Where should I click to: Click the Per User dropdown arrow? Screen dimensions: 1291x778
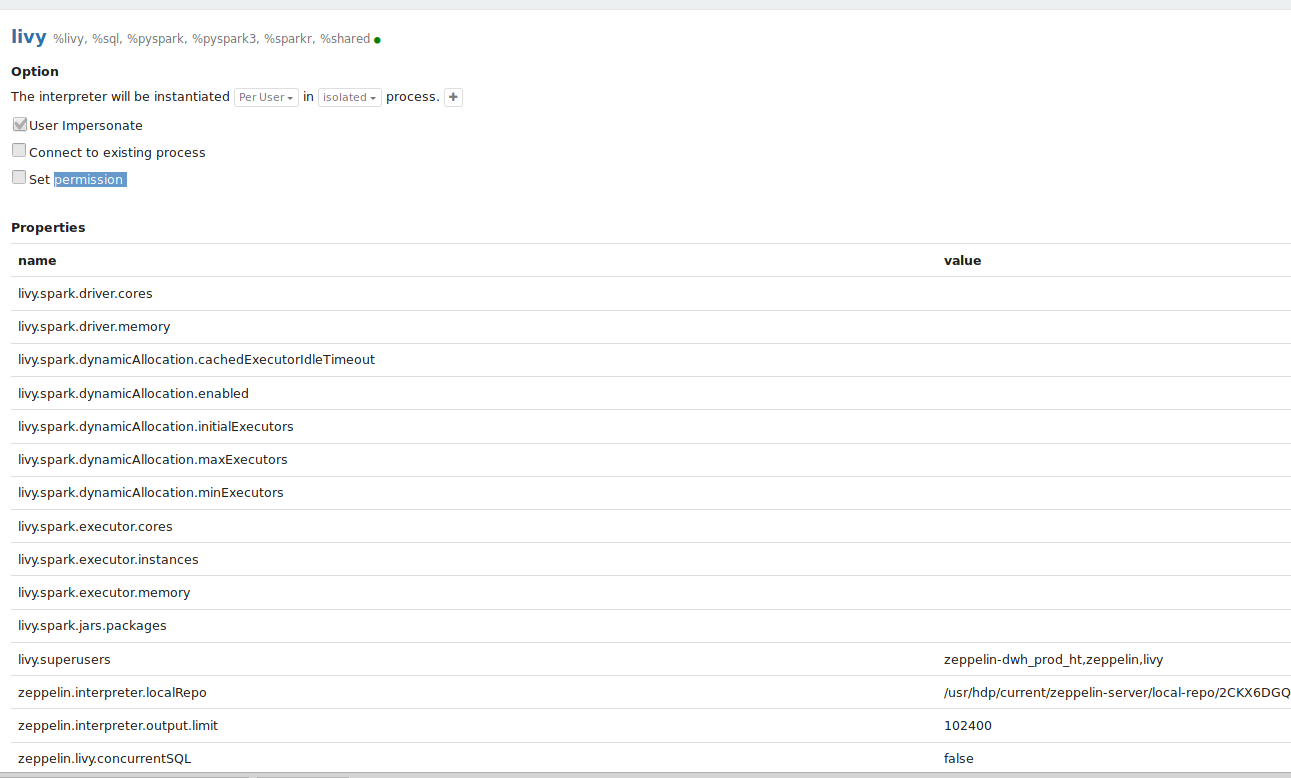click(x=290, y=97)
